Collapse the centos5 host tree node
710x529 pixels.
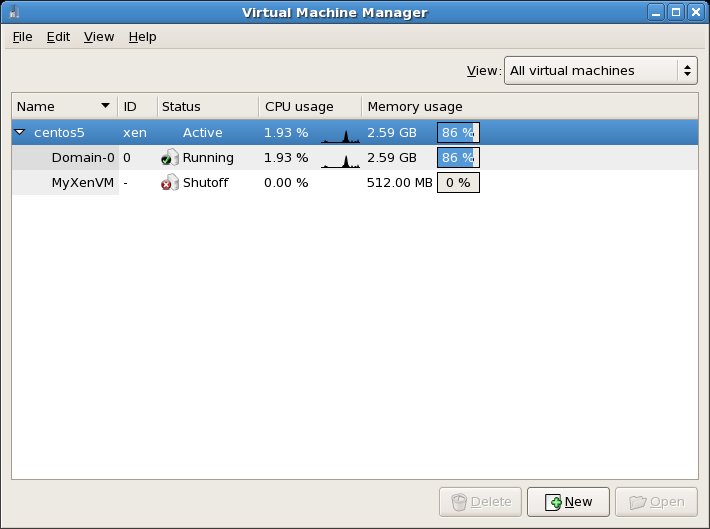(20, 132)
